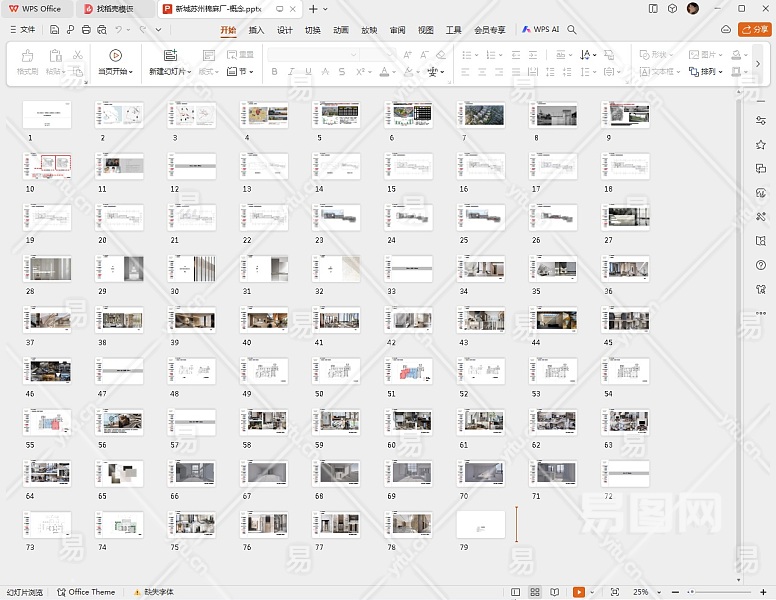
Task: Switch to normal view in status bar
Action: coord(516,592)
